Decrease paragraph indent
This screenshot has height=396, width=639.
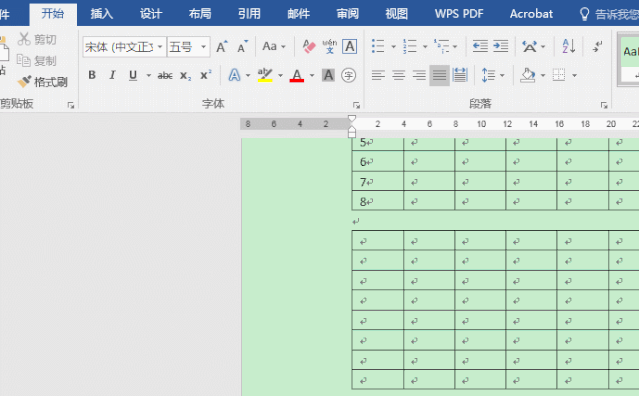tap(480, 46)
